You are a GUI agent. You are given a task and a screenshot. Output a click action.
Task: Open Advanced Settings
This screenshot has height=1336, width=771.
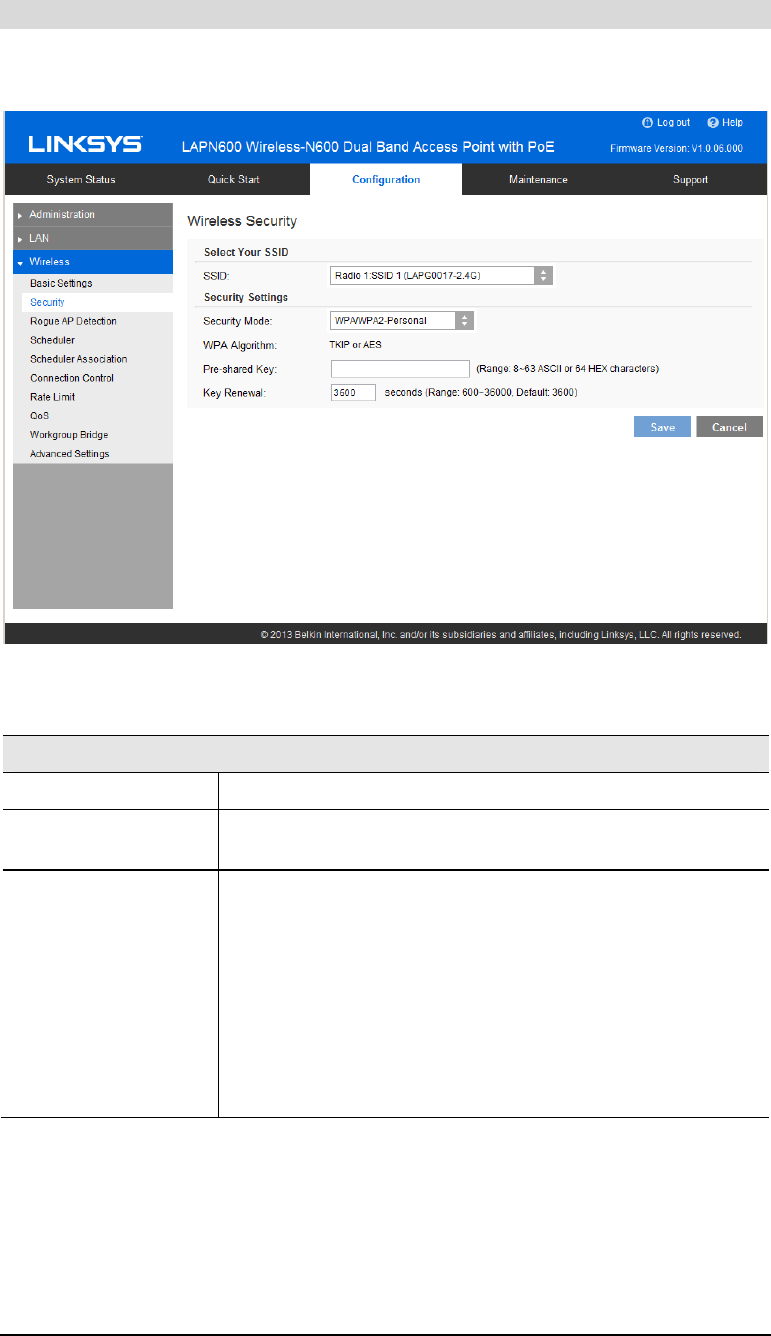tap(70, 454)
